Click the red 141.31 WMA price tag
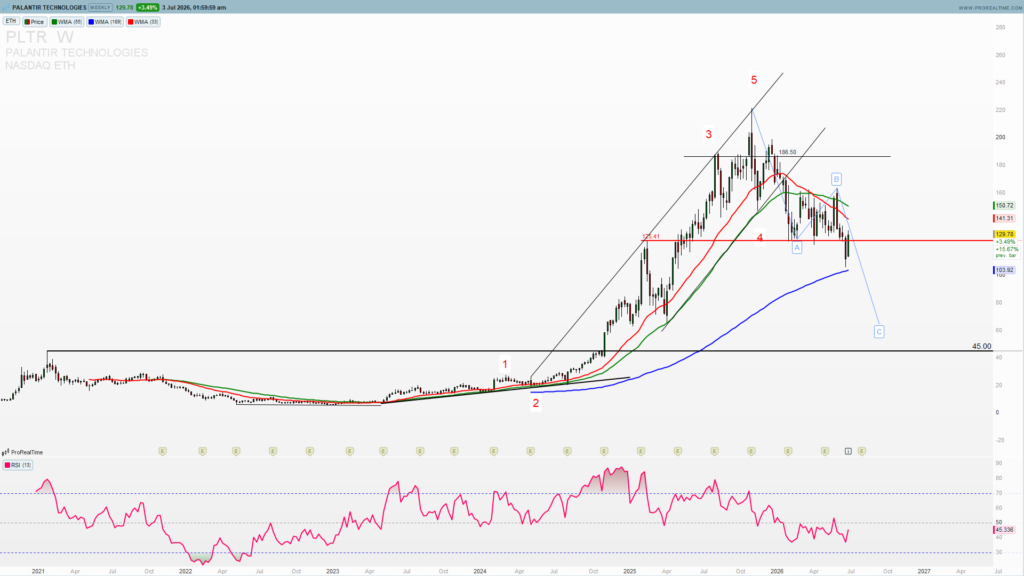 (1004, 219)
